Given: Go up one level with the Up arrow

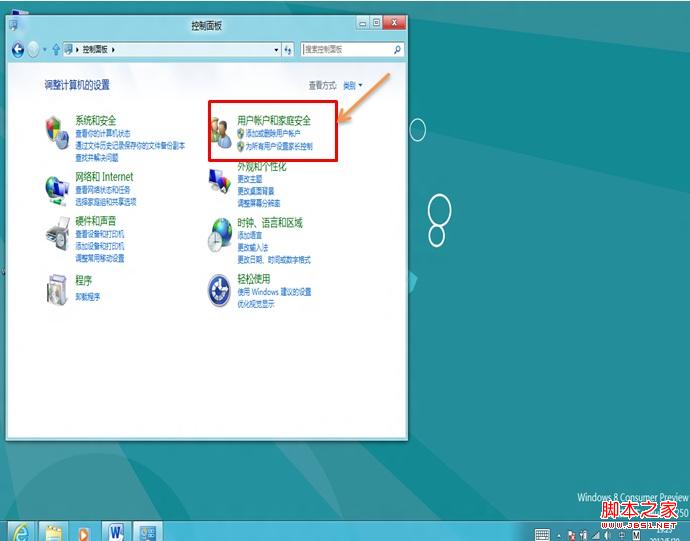Looking at the screenshot, I should click(56, 50).
